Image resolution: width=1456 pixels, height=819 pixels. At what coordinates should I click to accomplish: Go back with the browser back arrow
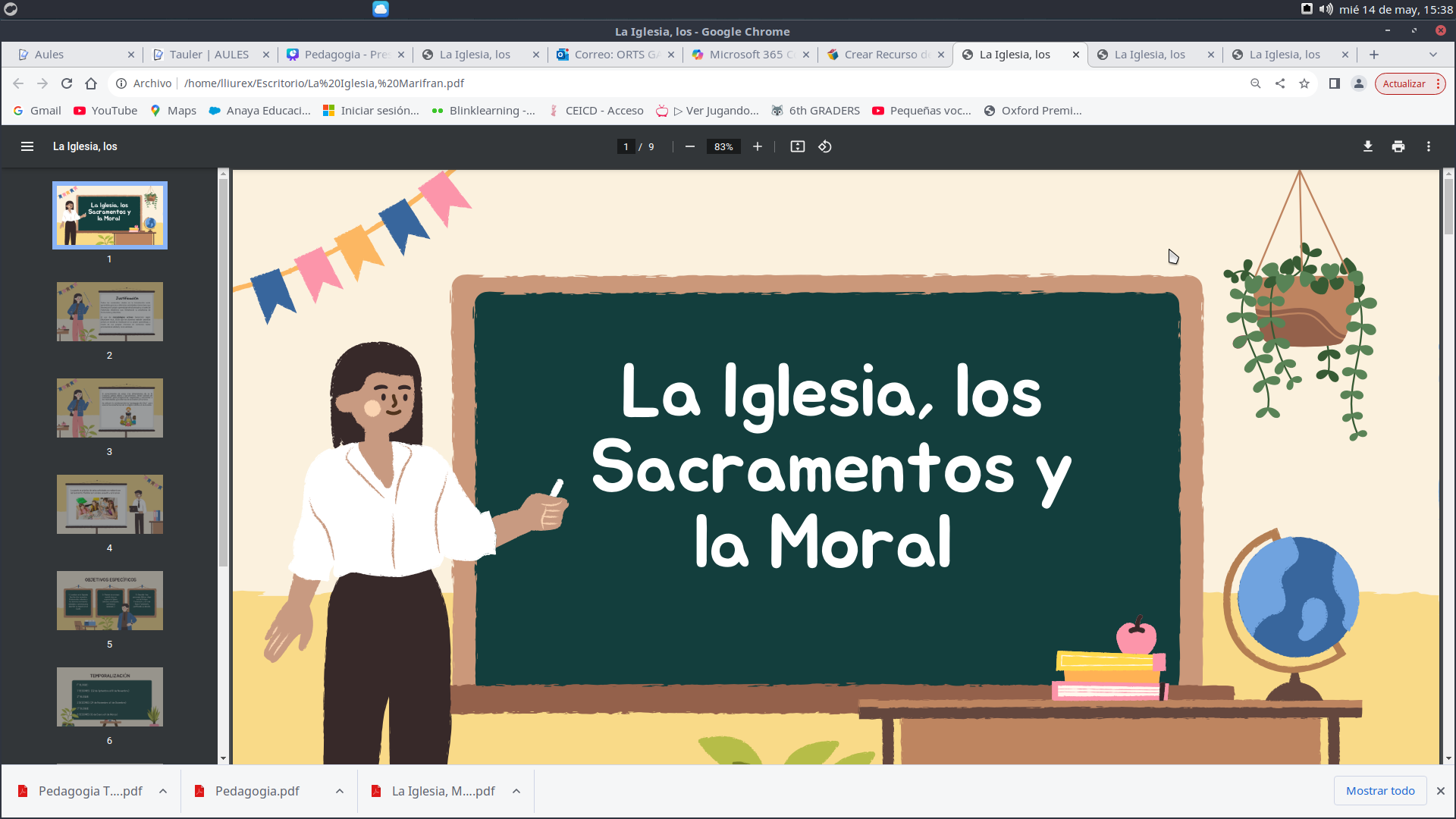(18, 83)
